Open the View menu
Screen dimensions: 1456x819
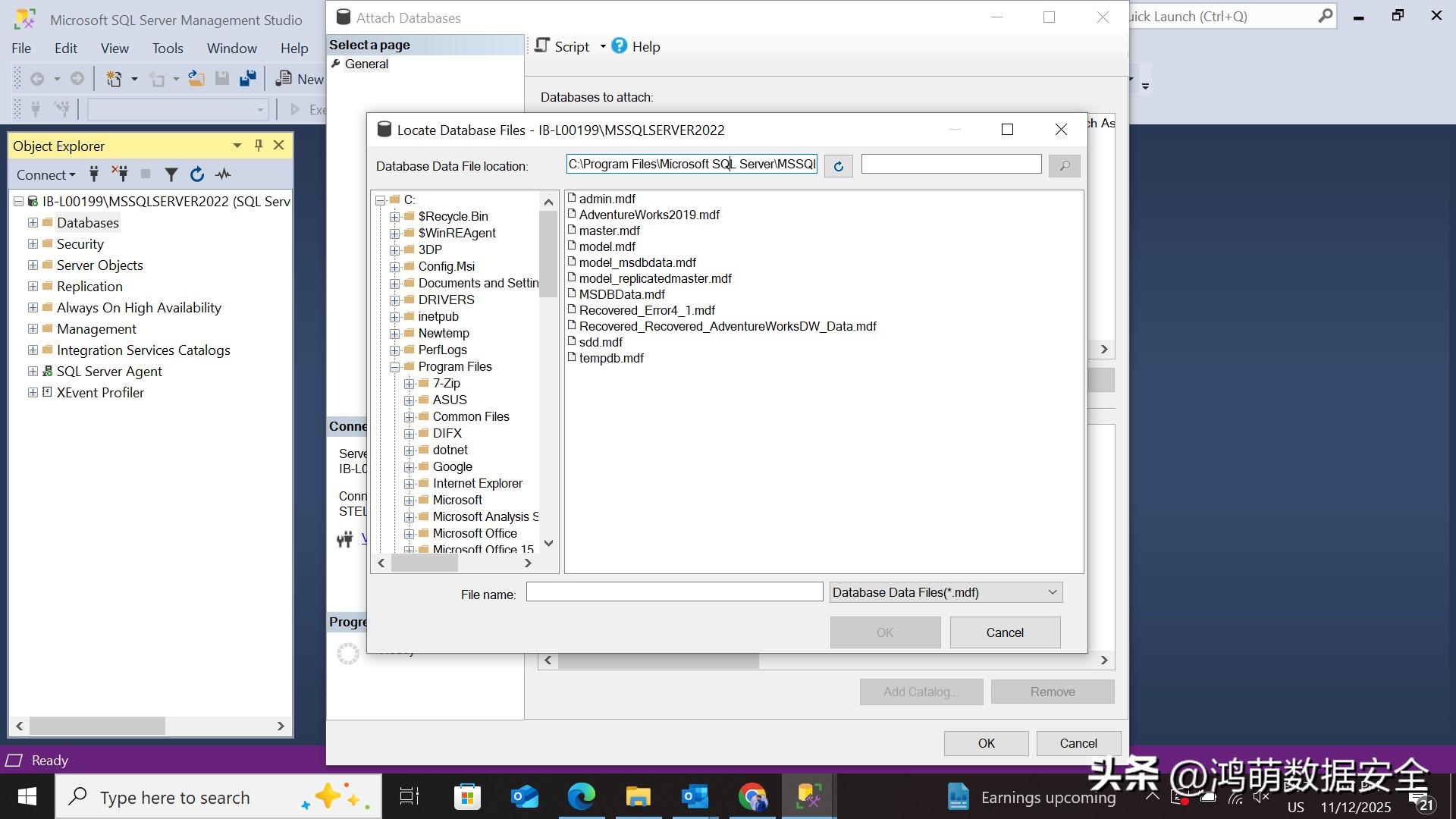[x=115, y=49]
